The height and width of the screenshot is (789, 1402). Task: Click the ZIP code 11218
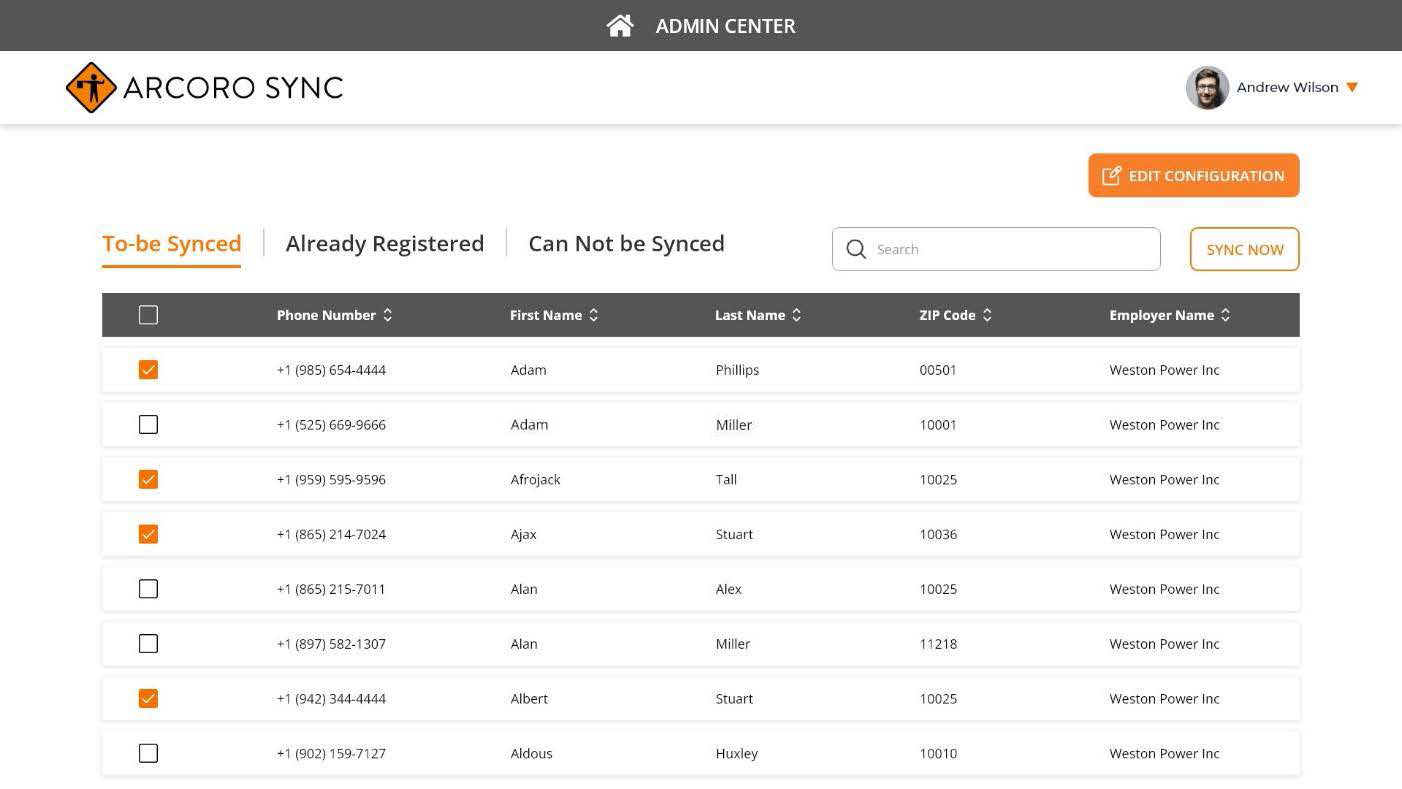[938, 644]
